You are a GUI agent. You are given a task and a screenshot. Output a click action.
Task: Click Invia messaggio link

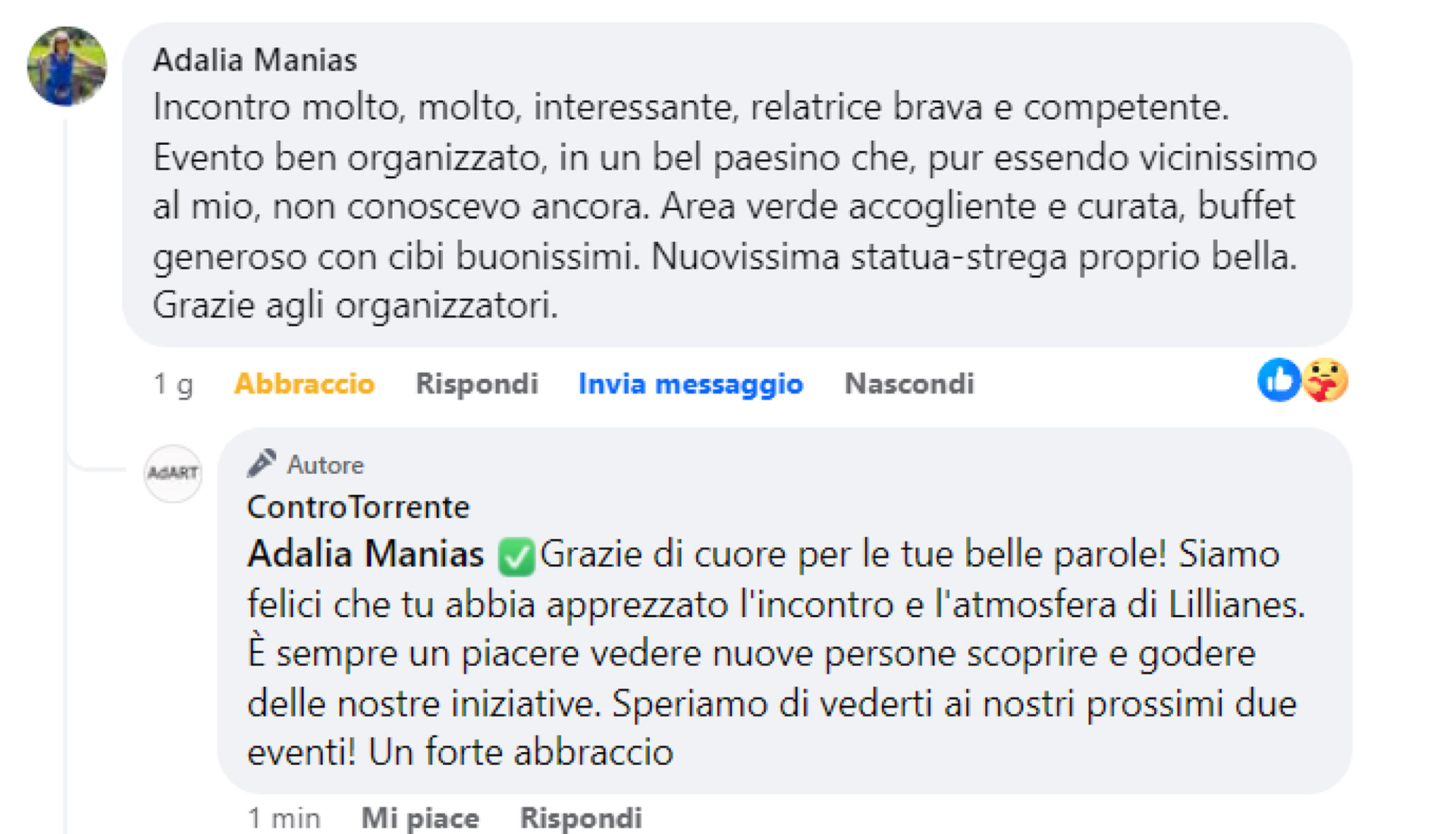point(690,384)
